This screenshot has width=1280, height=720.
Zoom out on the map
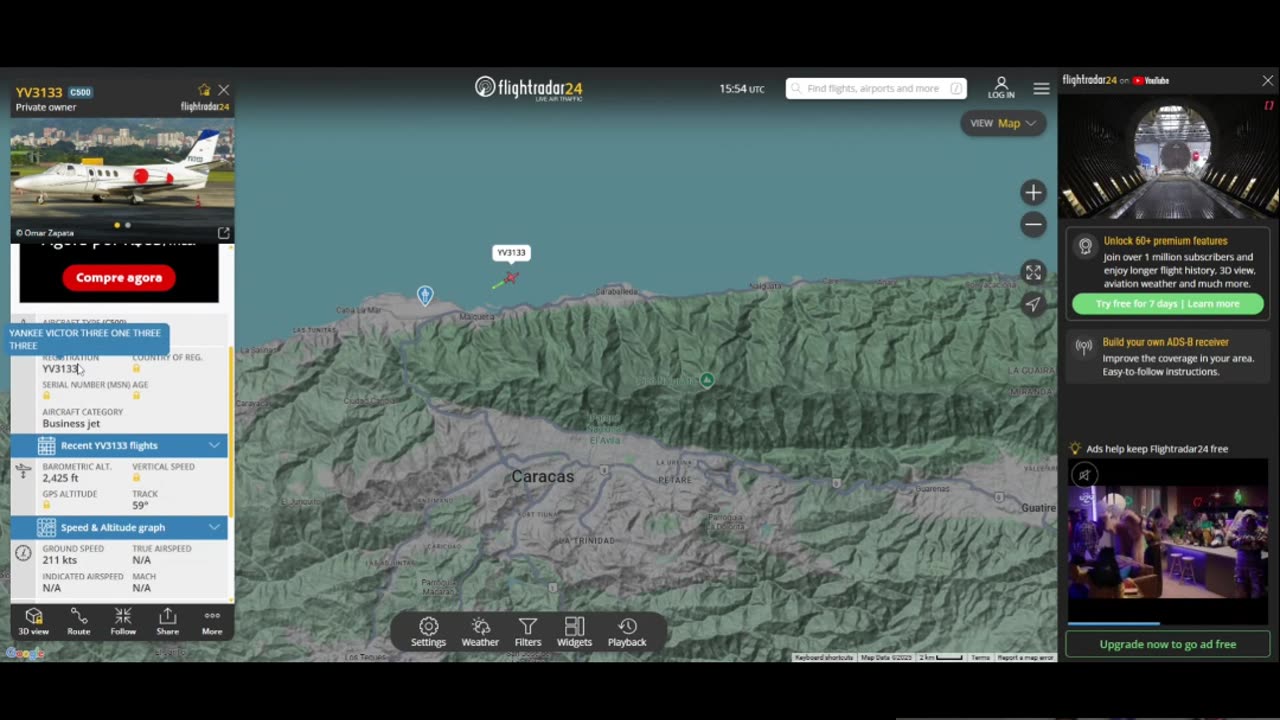click(1033, 224)
